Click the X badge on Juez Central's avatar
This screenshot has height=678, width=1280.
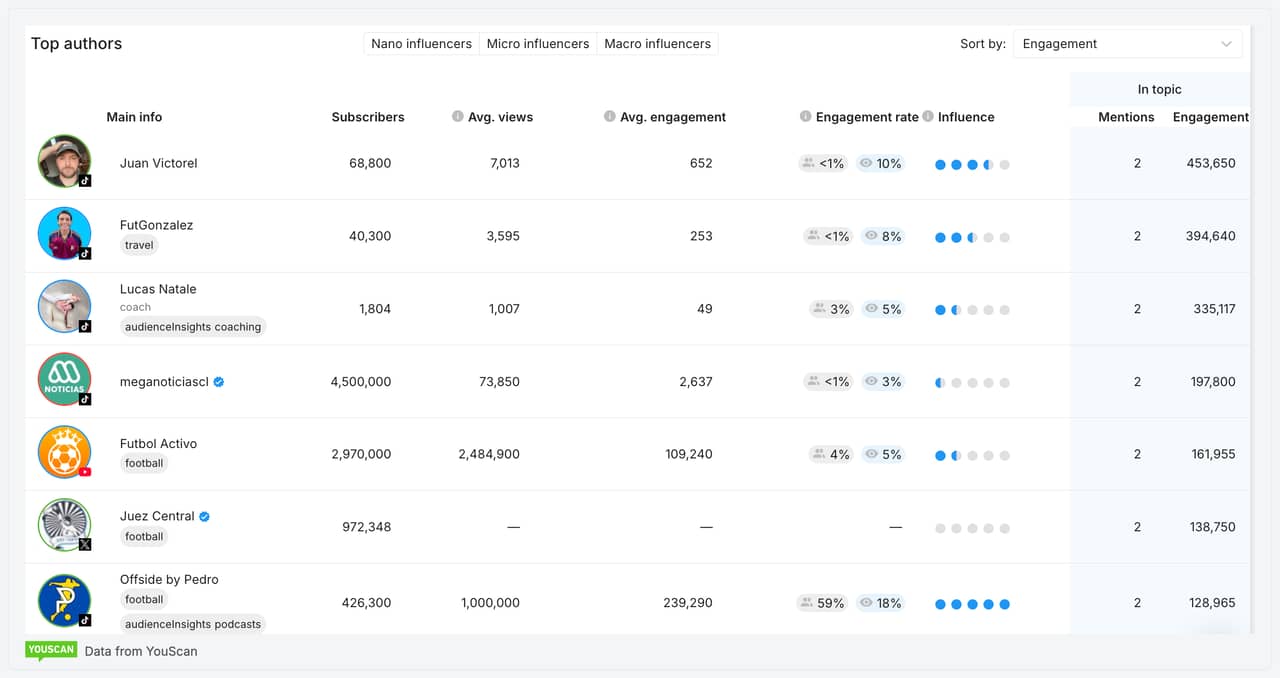point(85,545)
